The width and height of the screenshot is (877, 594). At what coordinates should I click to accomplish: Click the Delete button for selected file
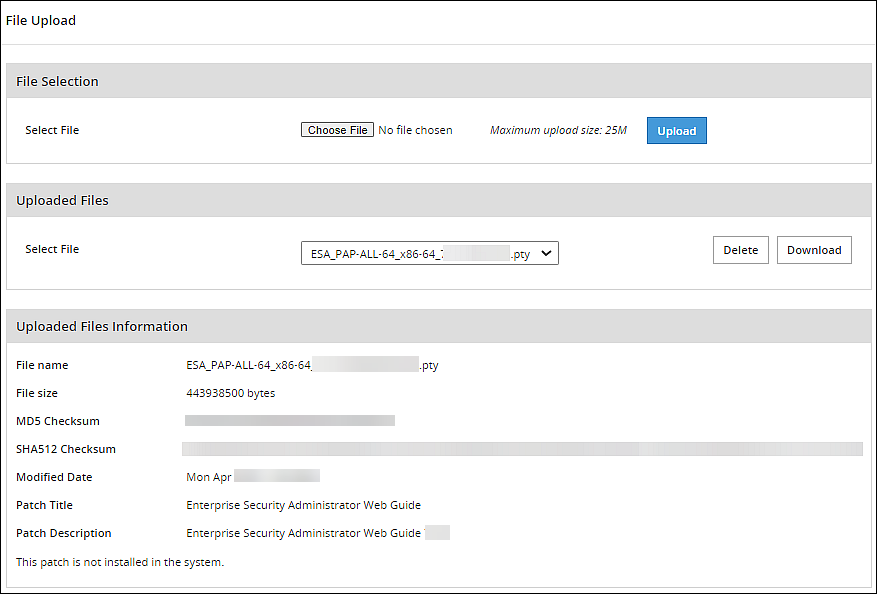(x=740, y=249)
